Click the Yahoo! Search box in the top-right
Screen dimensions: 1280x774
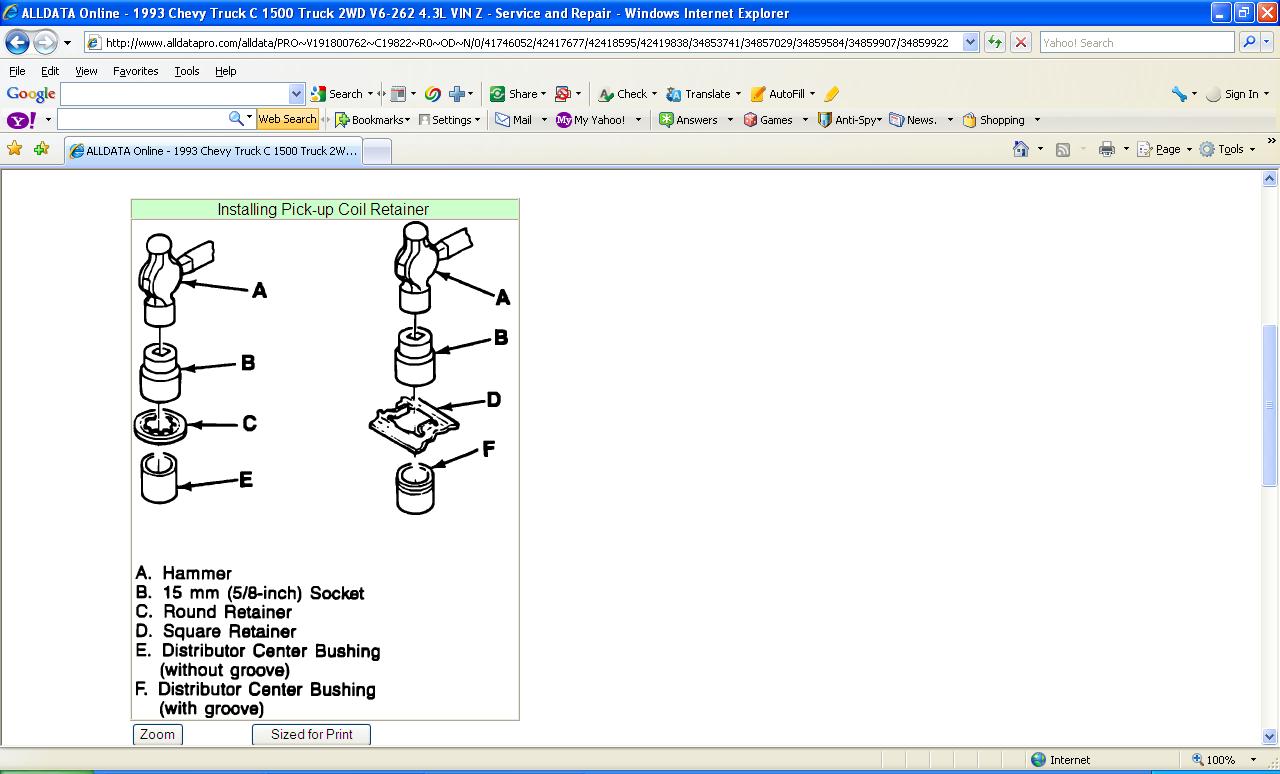[1137, 43]
